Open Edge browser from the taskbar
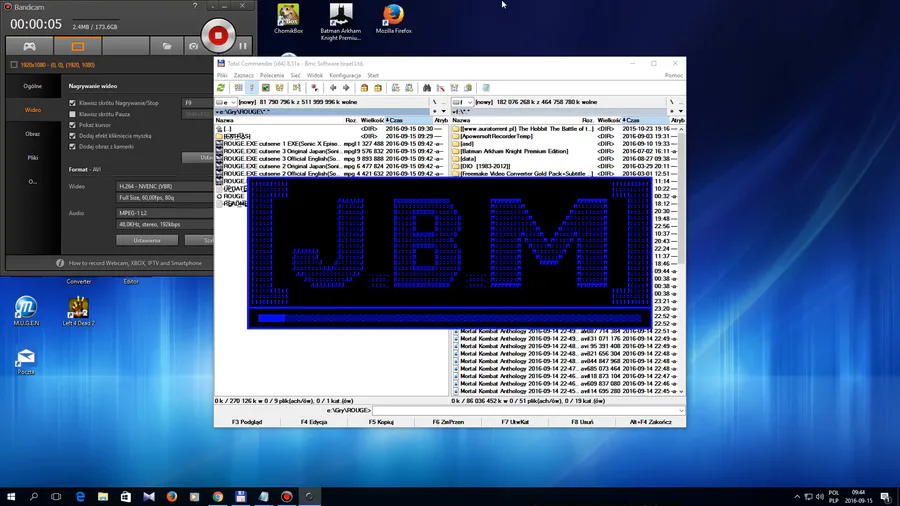This screenshot has width=900, height=506. (x=80, y=496)
